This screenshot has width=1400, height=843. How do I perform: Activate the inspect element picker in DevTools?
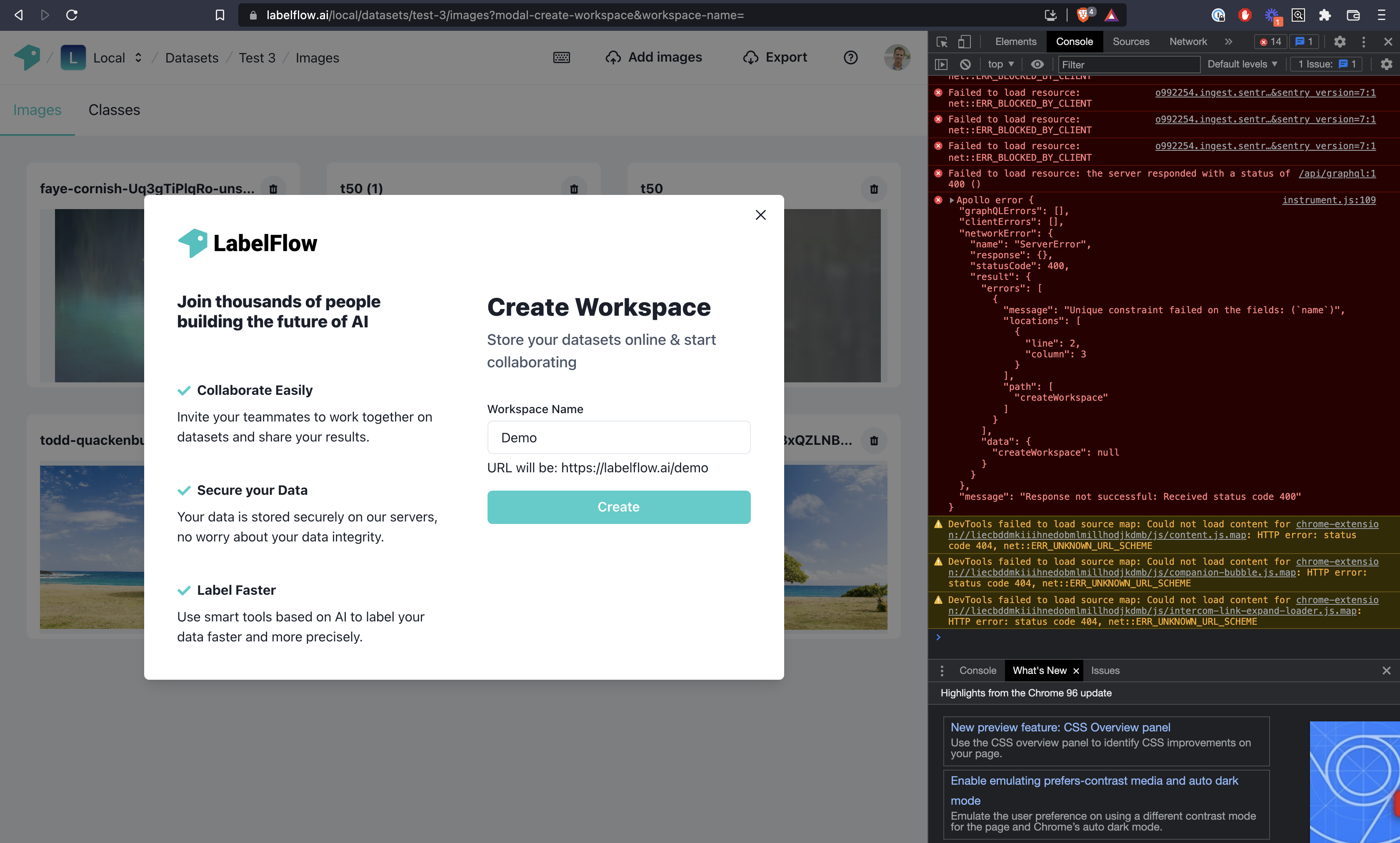pos(942,42)
